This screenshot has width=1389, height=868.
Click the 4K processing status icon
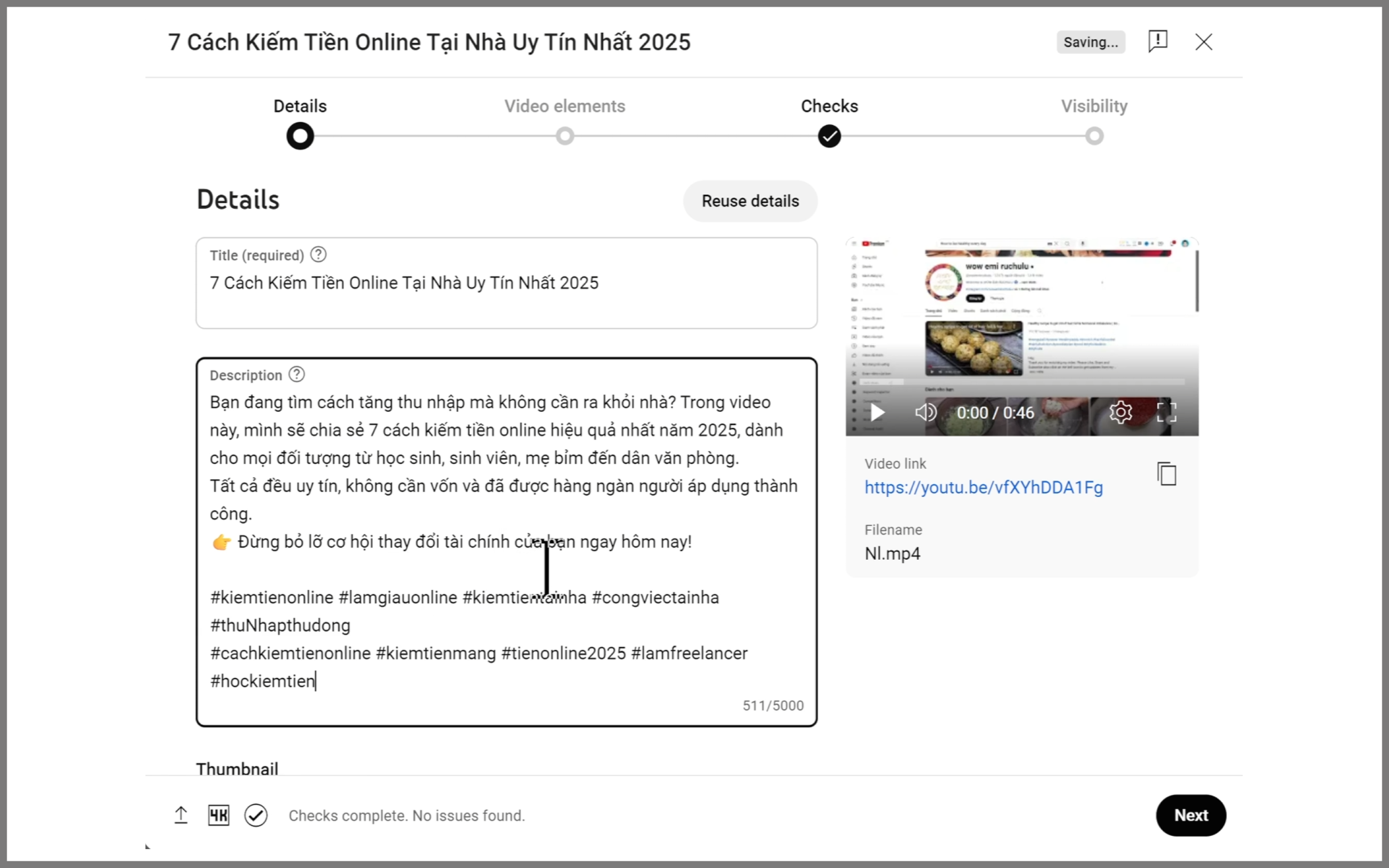218,815
